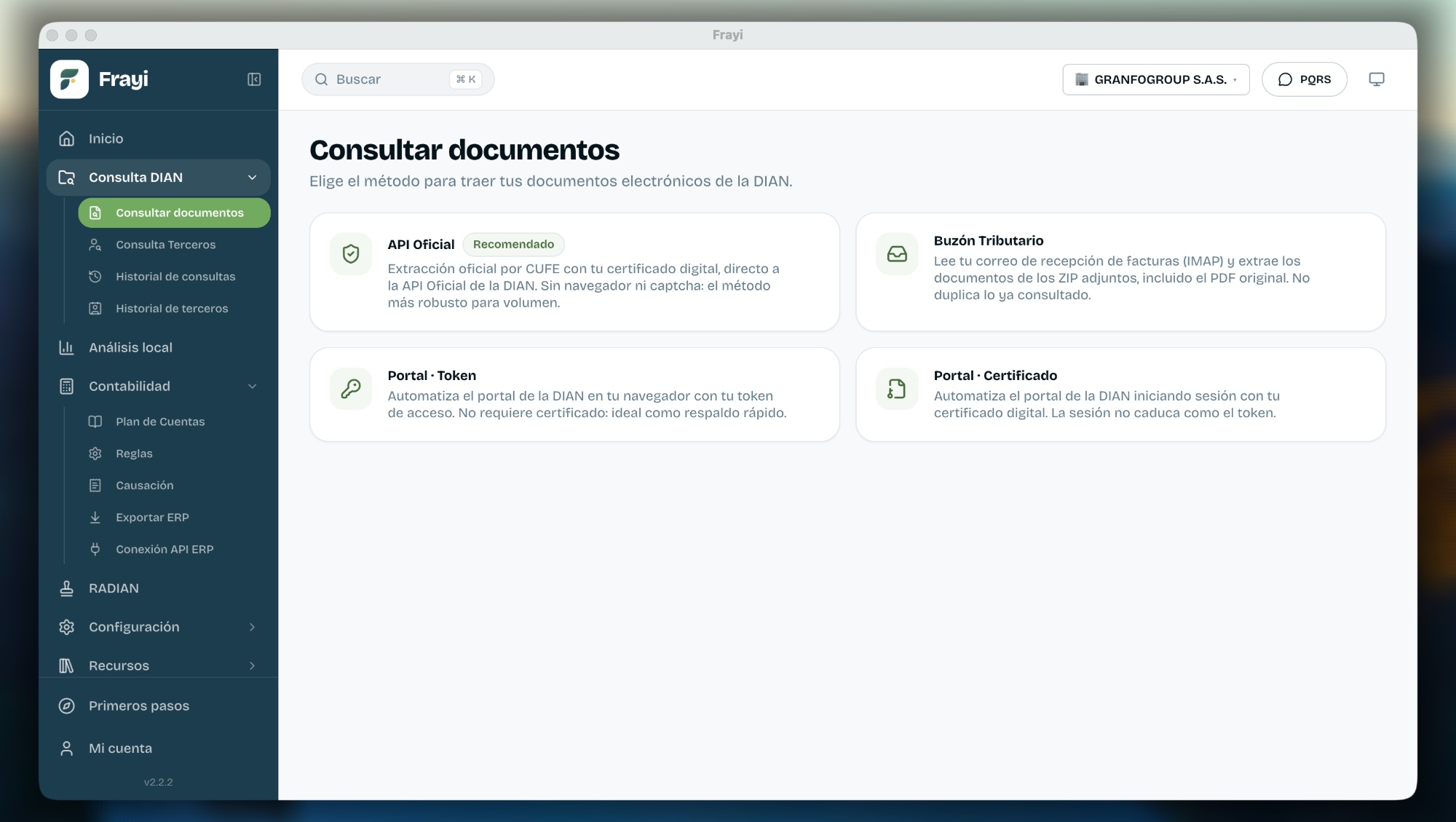Image resolution: width=1456 pixels, height=822 pixels.
Task: Open the GRANFOGROUP S.A.S. company dropdown
Action: (x=1155, y=79)
